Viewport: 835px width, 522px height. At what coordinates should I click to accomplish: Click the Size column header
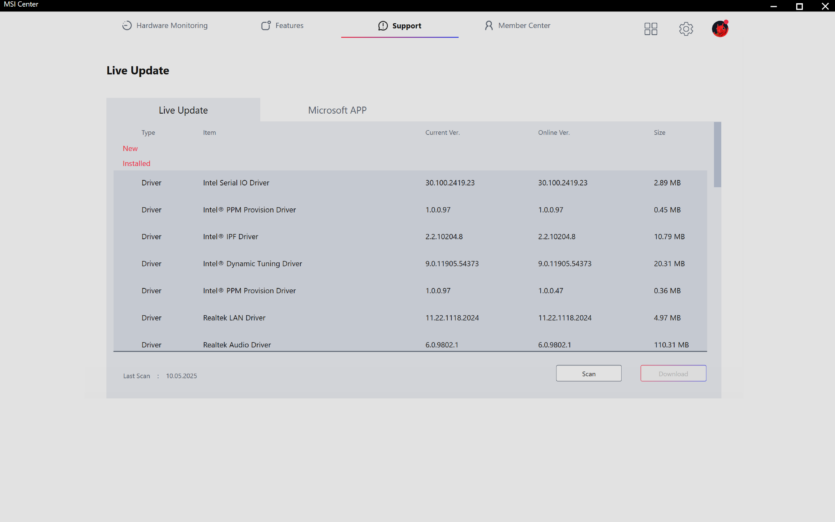(x=659, y=133)
